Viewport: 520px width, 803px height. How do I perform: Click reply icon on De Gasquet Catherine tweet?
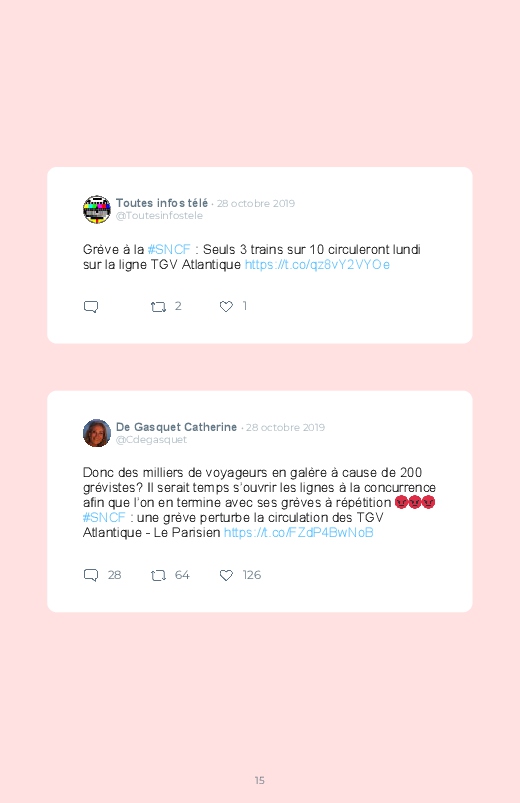coord(91,575)
